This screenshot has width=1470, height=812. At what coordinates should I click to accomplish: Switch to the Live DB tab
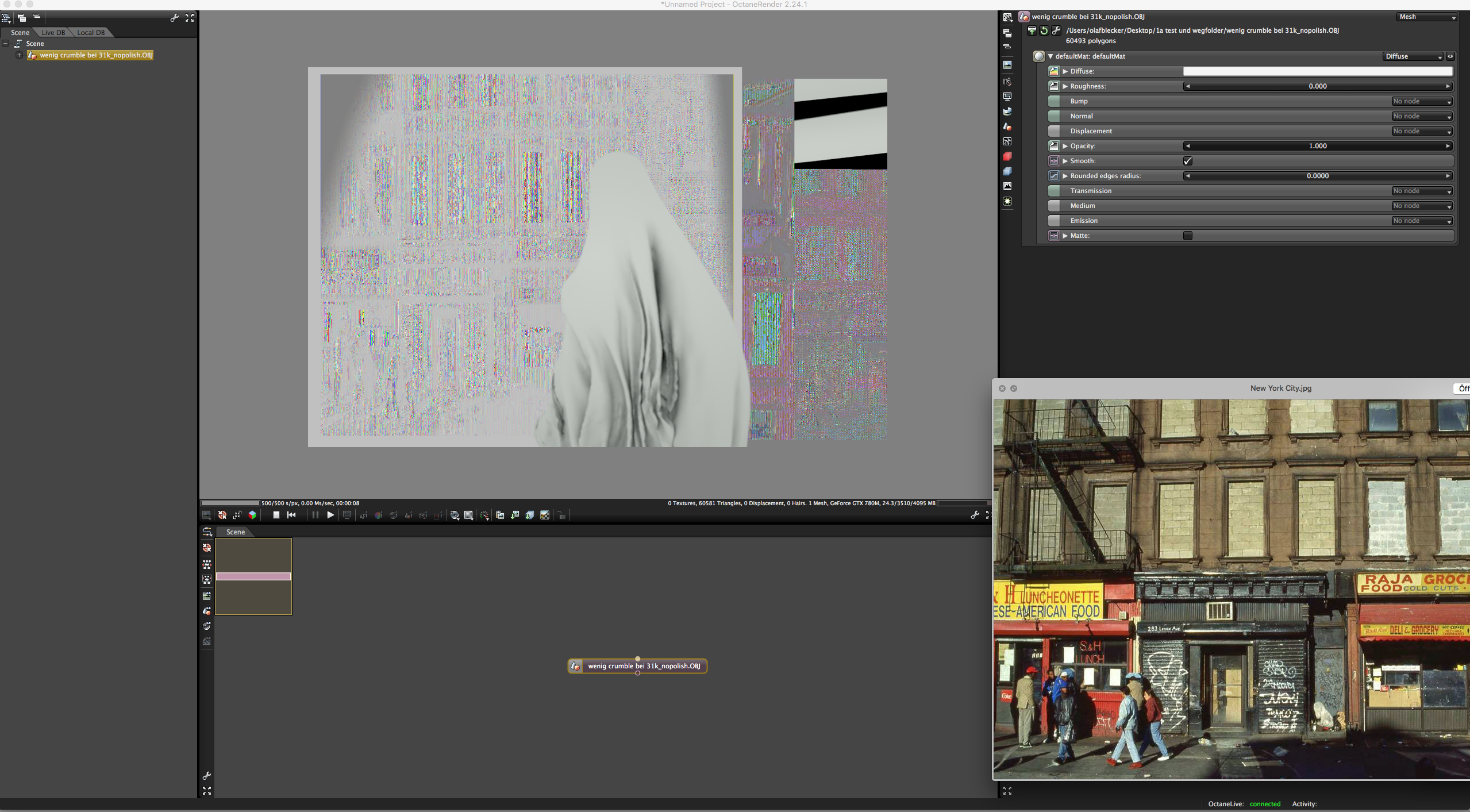pos(53,33)
